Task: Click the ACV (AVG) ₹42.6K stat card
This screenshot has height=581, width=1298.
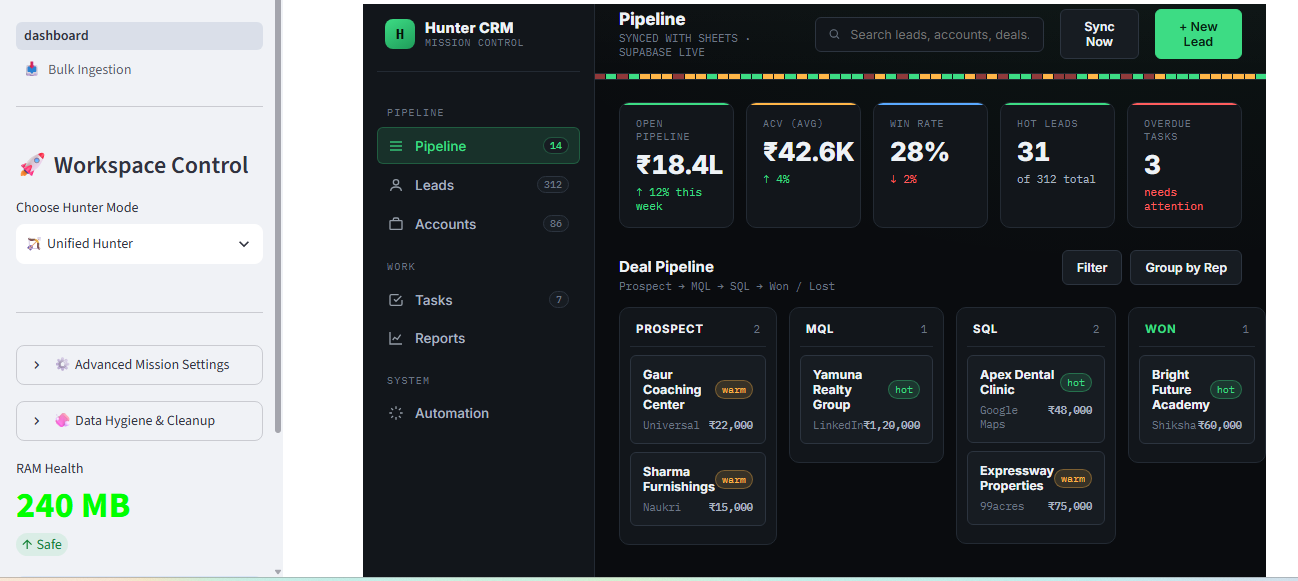Action: pos(804,165)
